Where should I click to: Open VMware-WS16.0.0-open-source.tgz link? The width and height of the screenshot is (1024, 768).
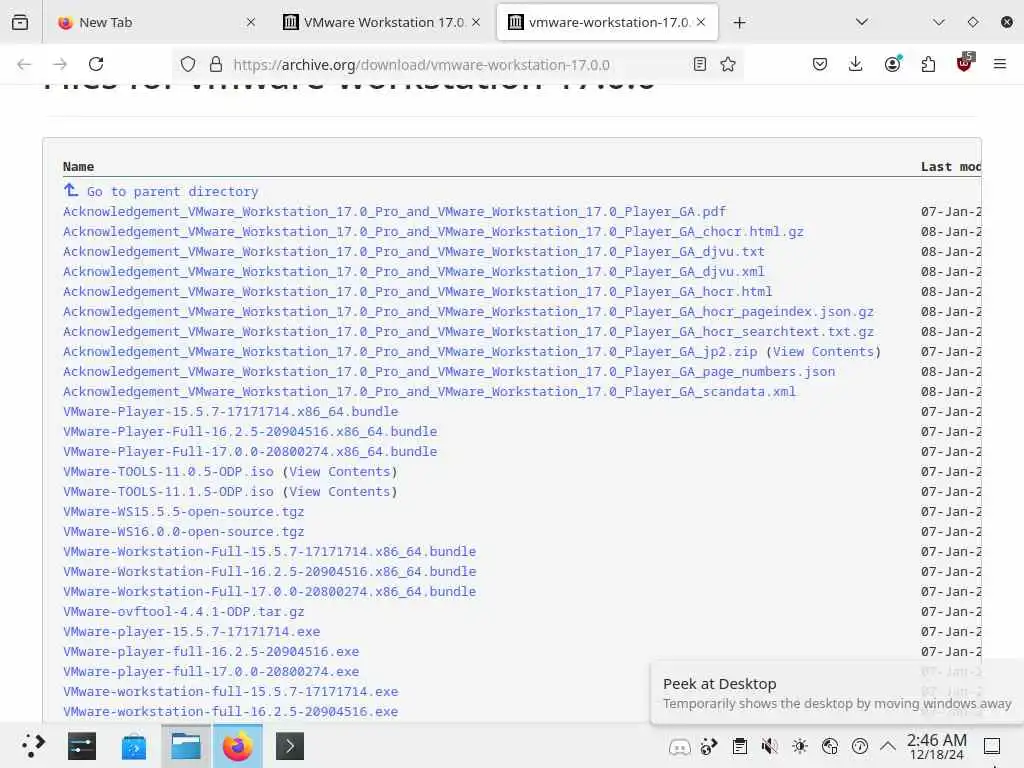[184, 532]
